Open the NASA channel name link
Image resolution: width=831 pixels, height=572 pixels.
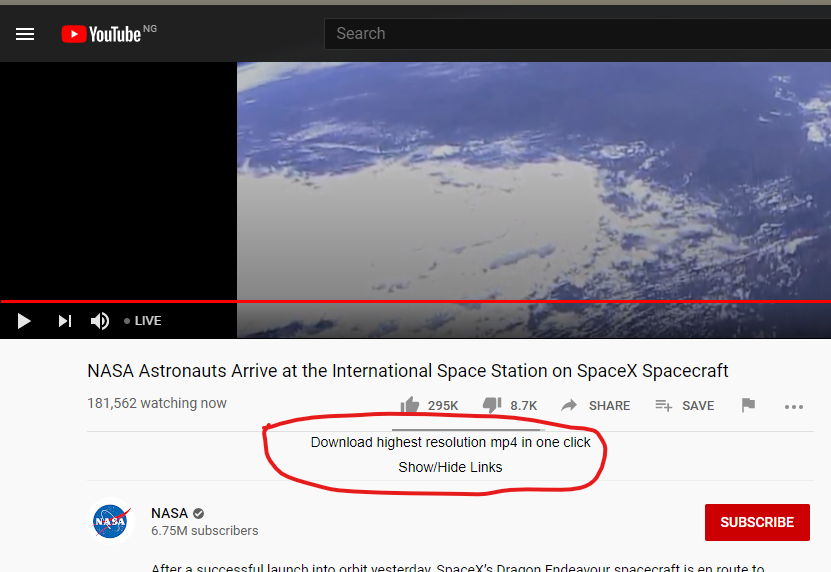pos(170,513)
